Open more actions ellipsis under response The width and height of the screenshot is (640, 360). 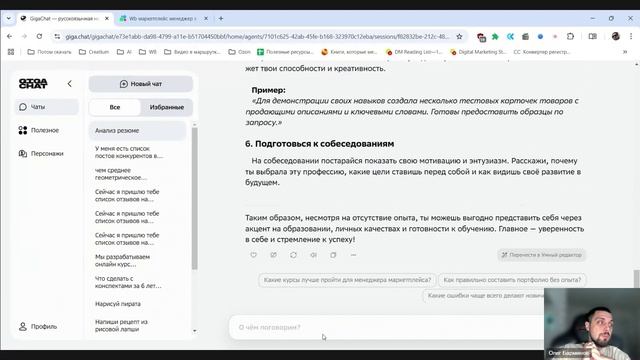(x=353, y=255)
